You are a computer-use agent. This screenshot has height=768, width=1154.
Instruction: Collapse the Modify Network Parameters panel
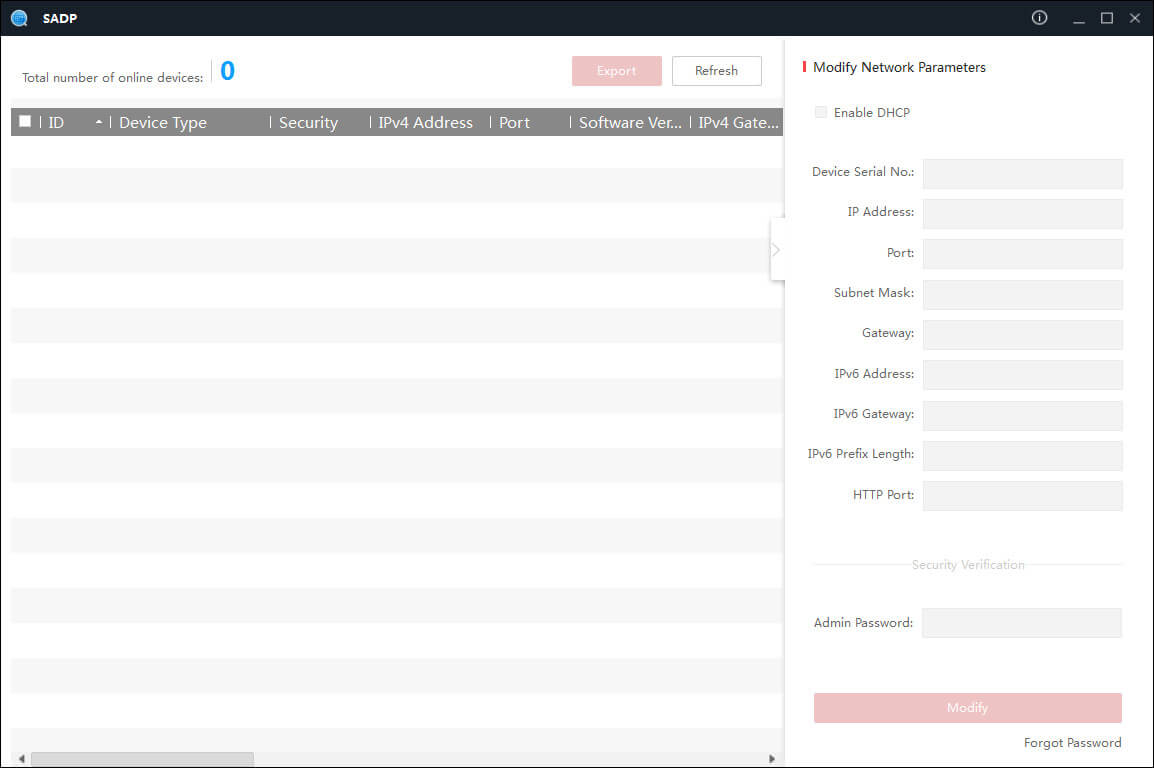click(x=776, y=249)
